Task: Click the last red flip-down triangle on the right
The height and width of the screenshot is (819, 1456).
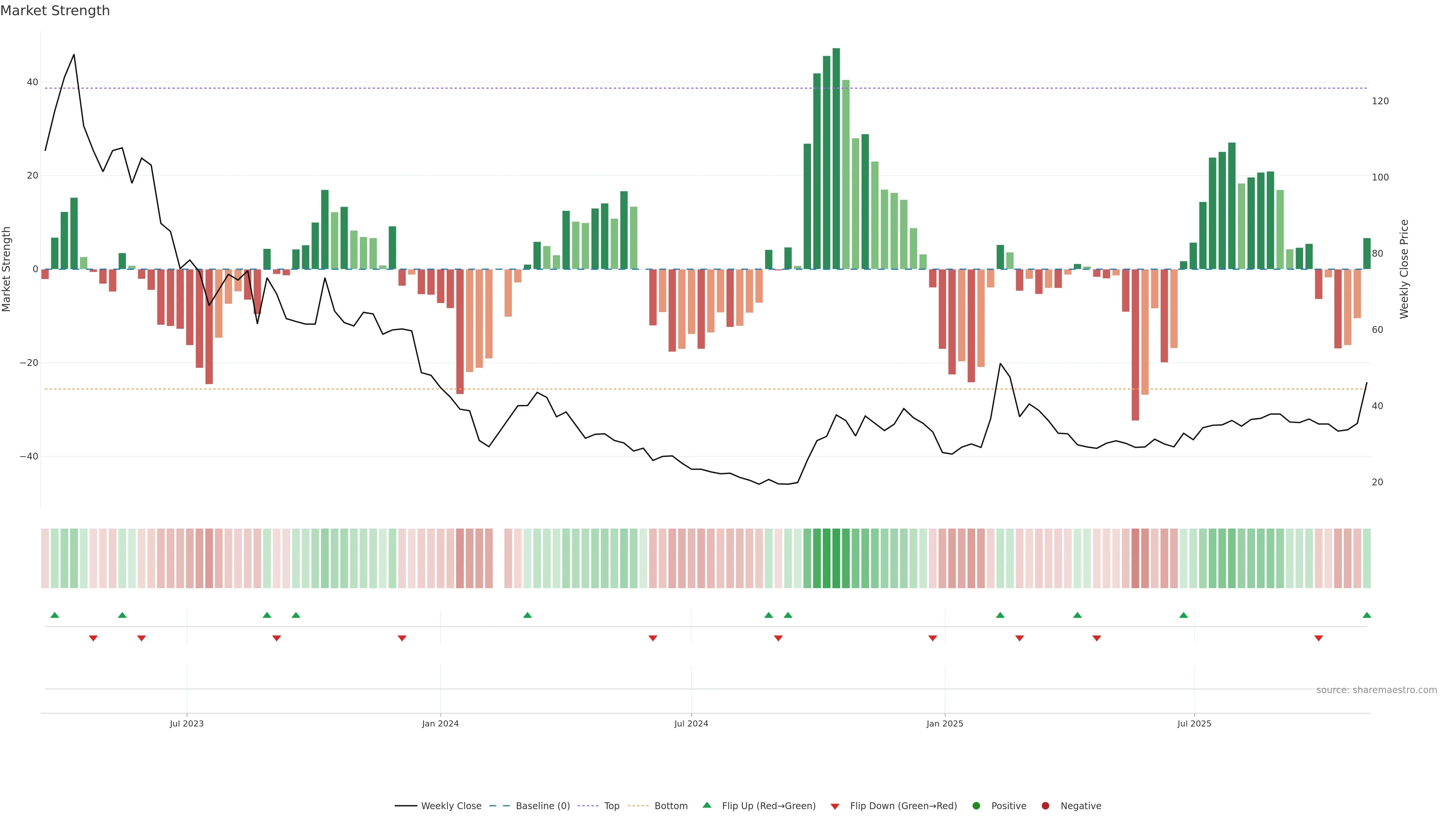Action: [1319, 638]
